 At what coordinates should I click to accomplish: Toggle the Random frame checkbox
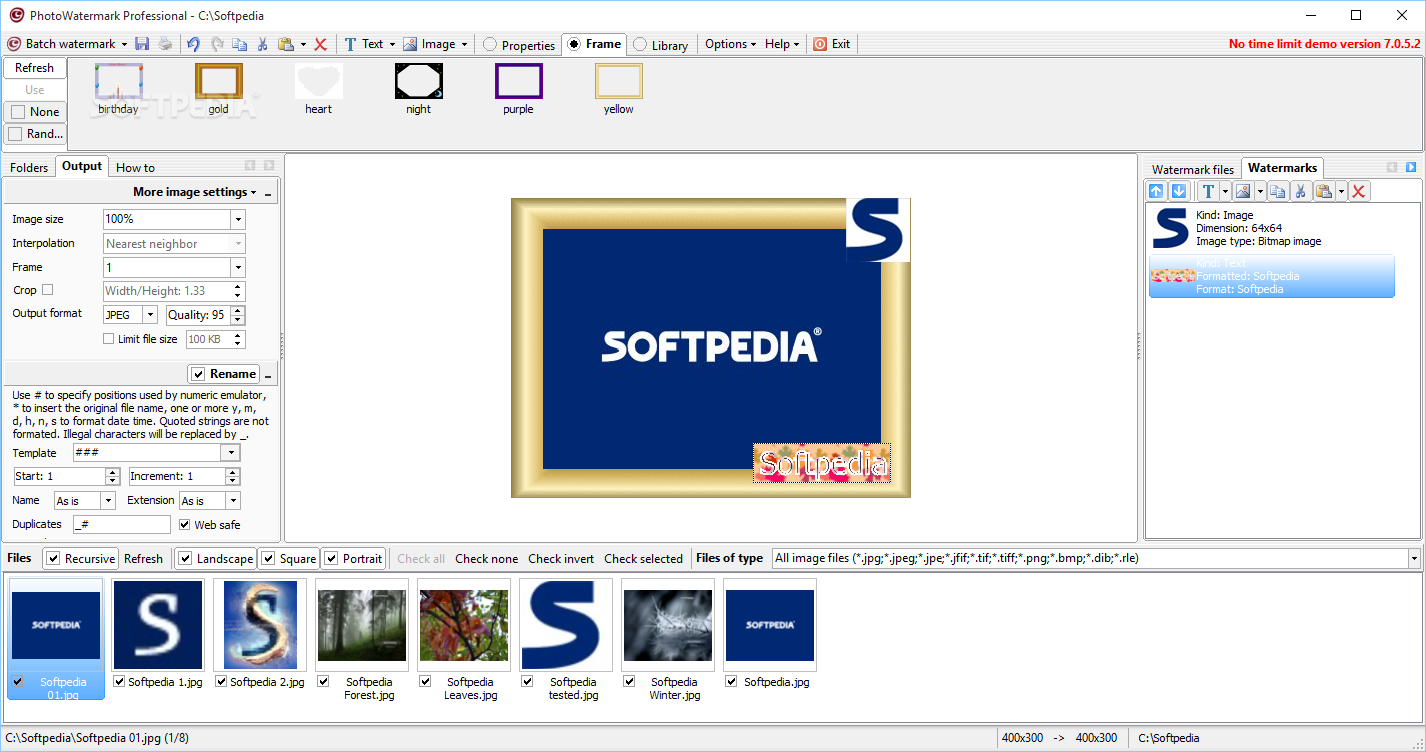tap(15, 134)
